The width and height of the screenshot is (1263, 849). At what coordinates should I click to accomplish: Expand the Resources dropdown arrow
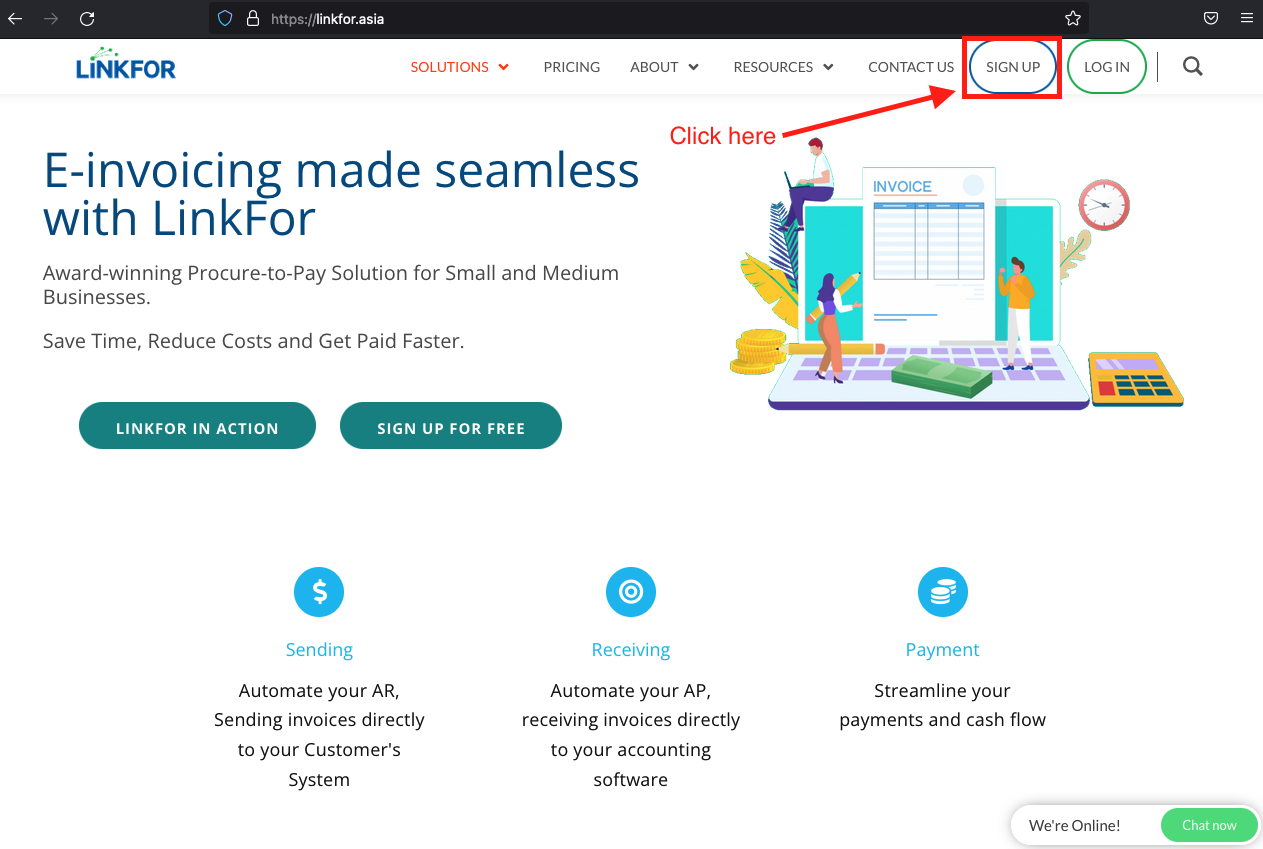click(x=828, y=67)
